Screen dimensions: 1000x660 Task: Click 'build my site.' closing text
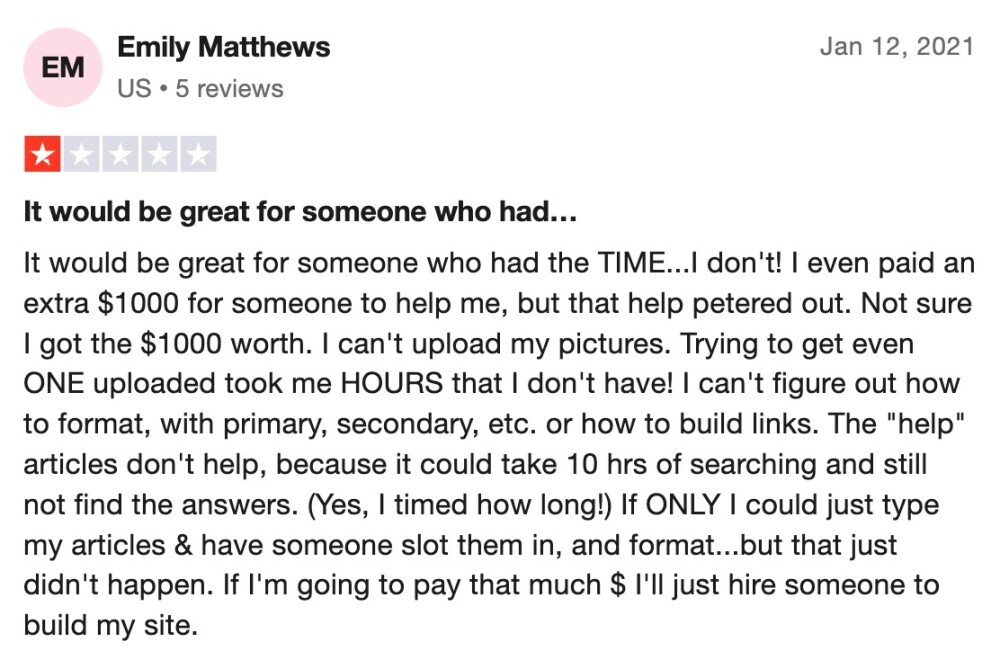click(110, 625)
